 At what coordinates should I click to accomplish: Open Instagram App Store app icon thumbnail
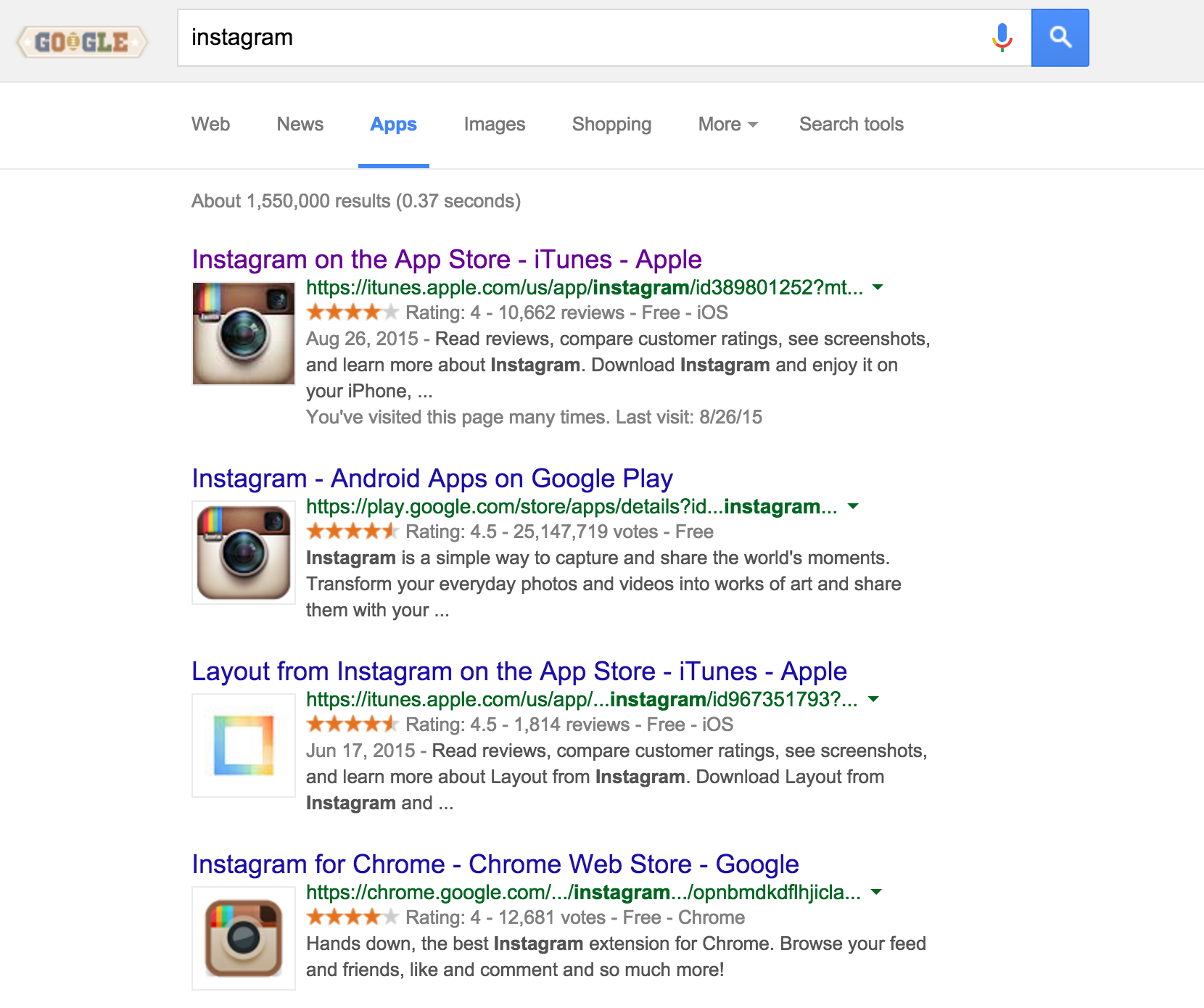tap(244, 334)
